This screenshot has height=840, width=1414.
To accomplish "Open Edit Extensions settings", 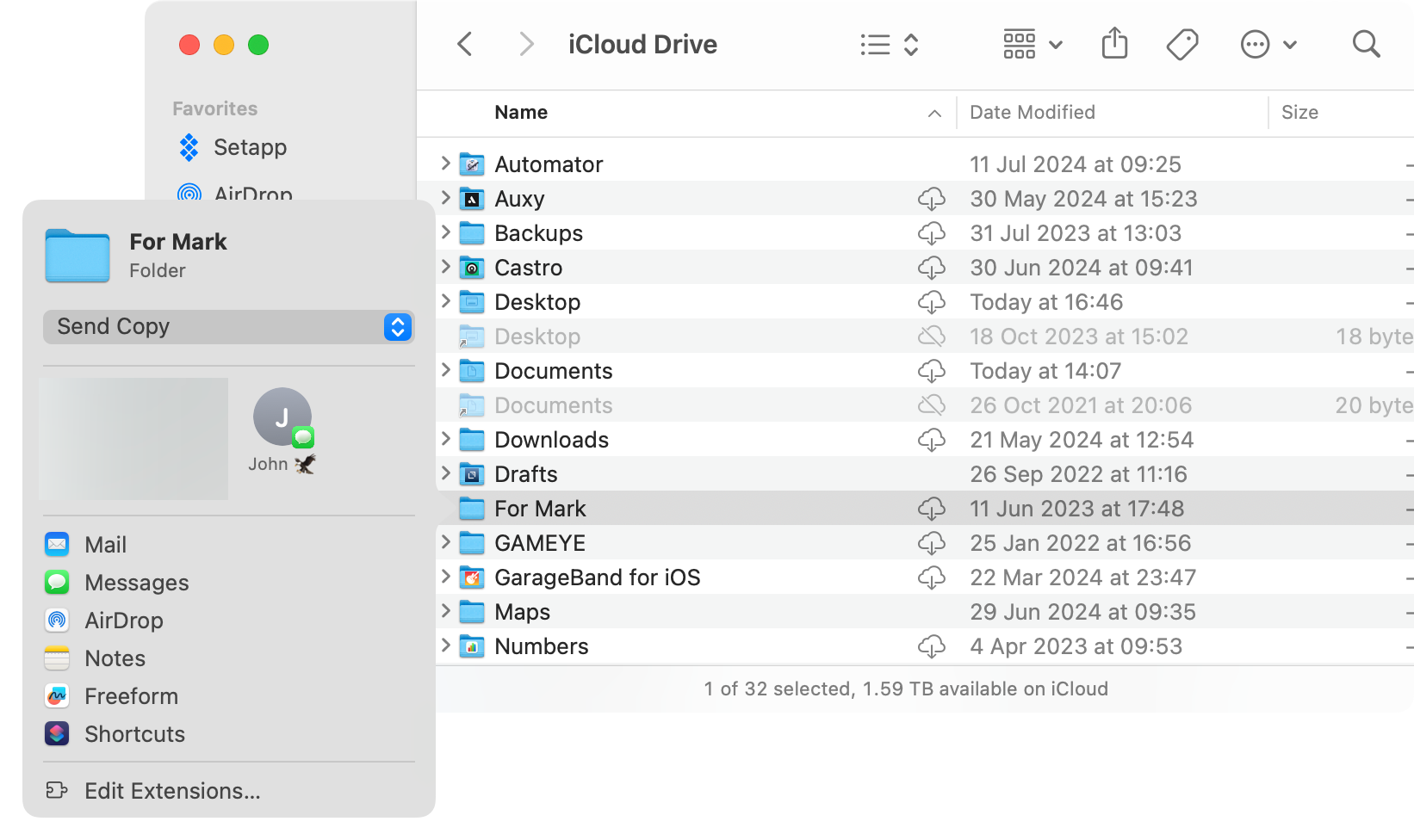I will point(172,790).
